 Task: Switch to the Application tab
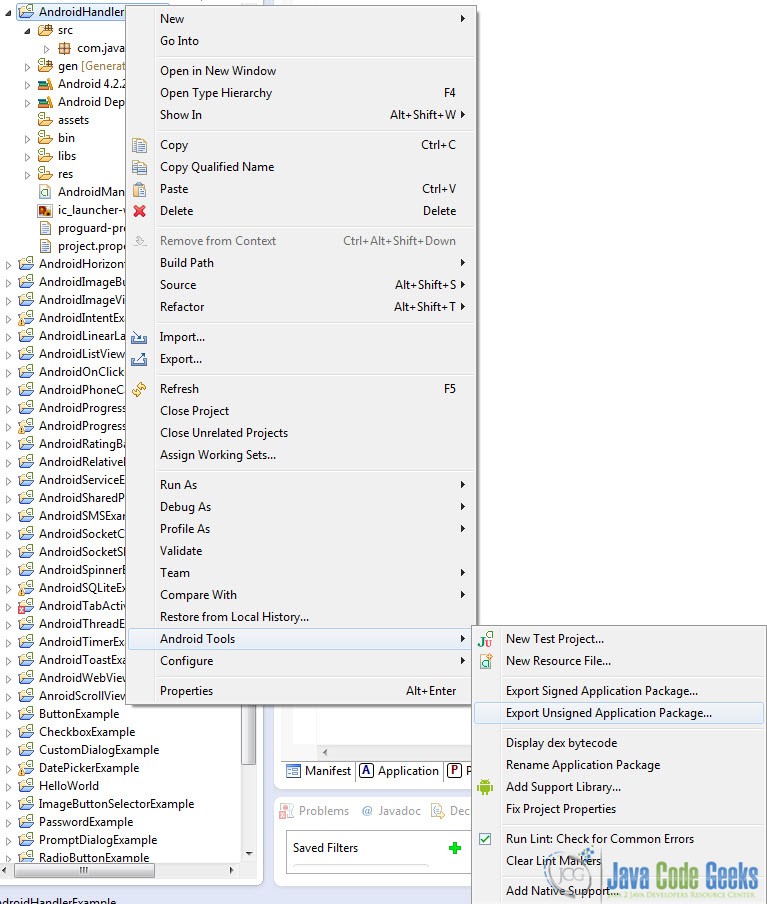click(x=399, y=771)
